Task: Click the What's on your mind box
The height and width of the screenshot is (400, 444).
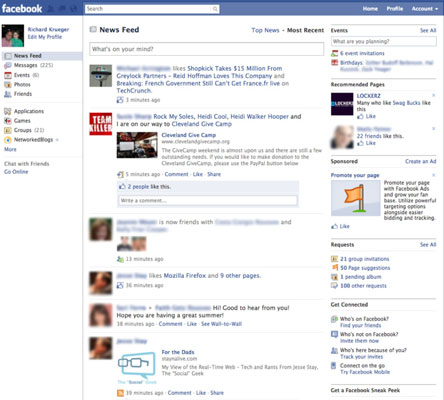Action: pyautogui.click(x=207, y=49)
